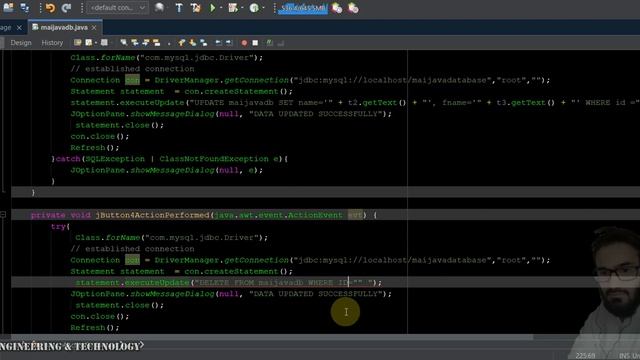Screen dimensions: 640x360
Task: Open the History view
Action: 52,42
